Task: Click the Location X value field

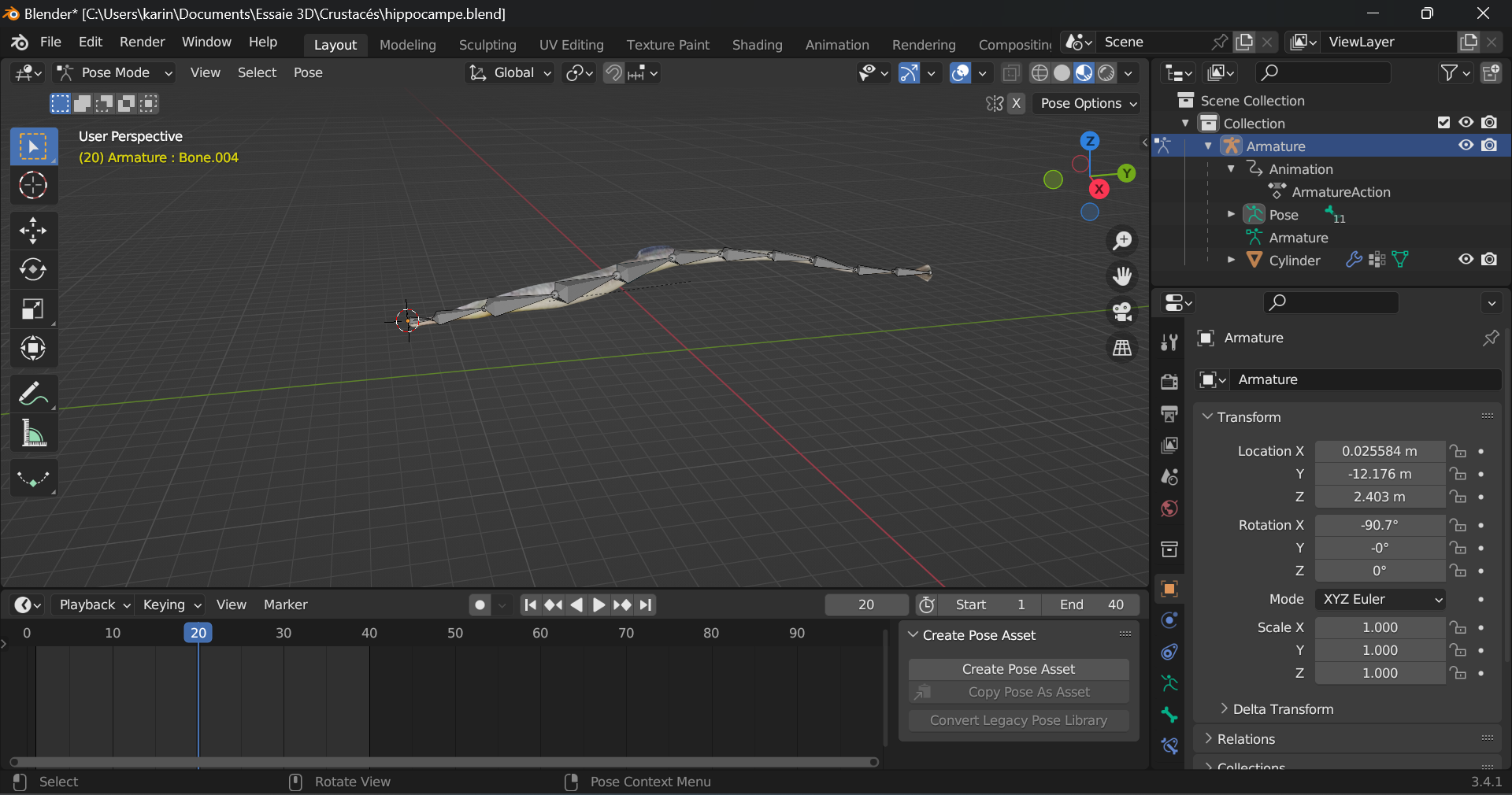Action: (1379, 451)
